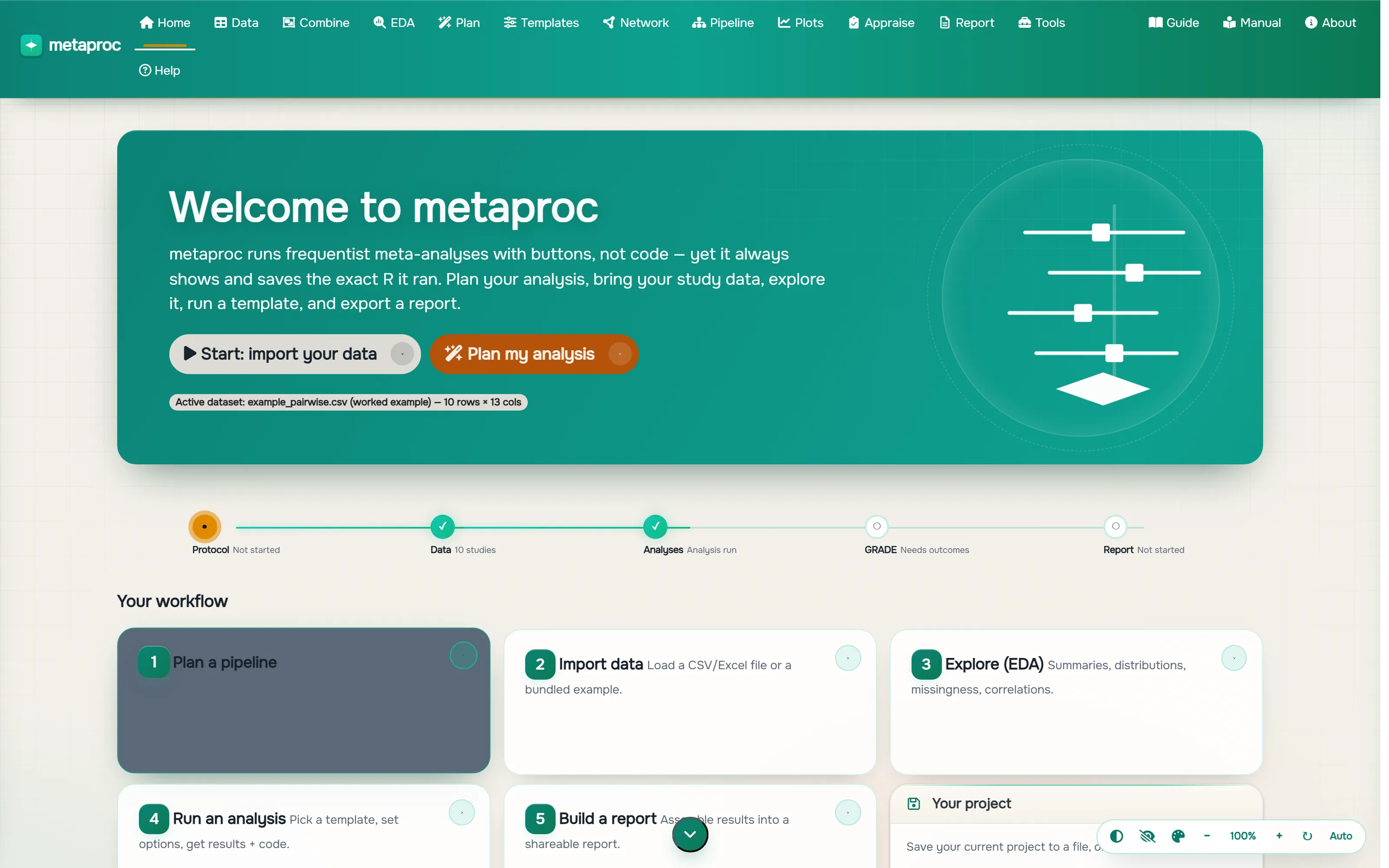
Task: Click the Your workflow heading
Action: pyautogui.click(x=172, y=601)
